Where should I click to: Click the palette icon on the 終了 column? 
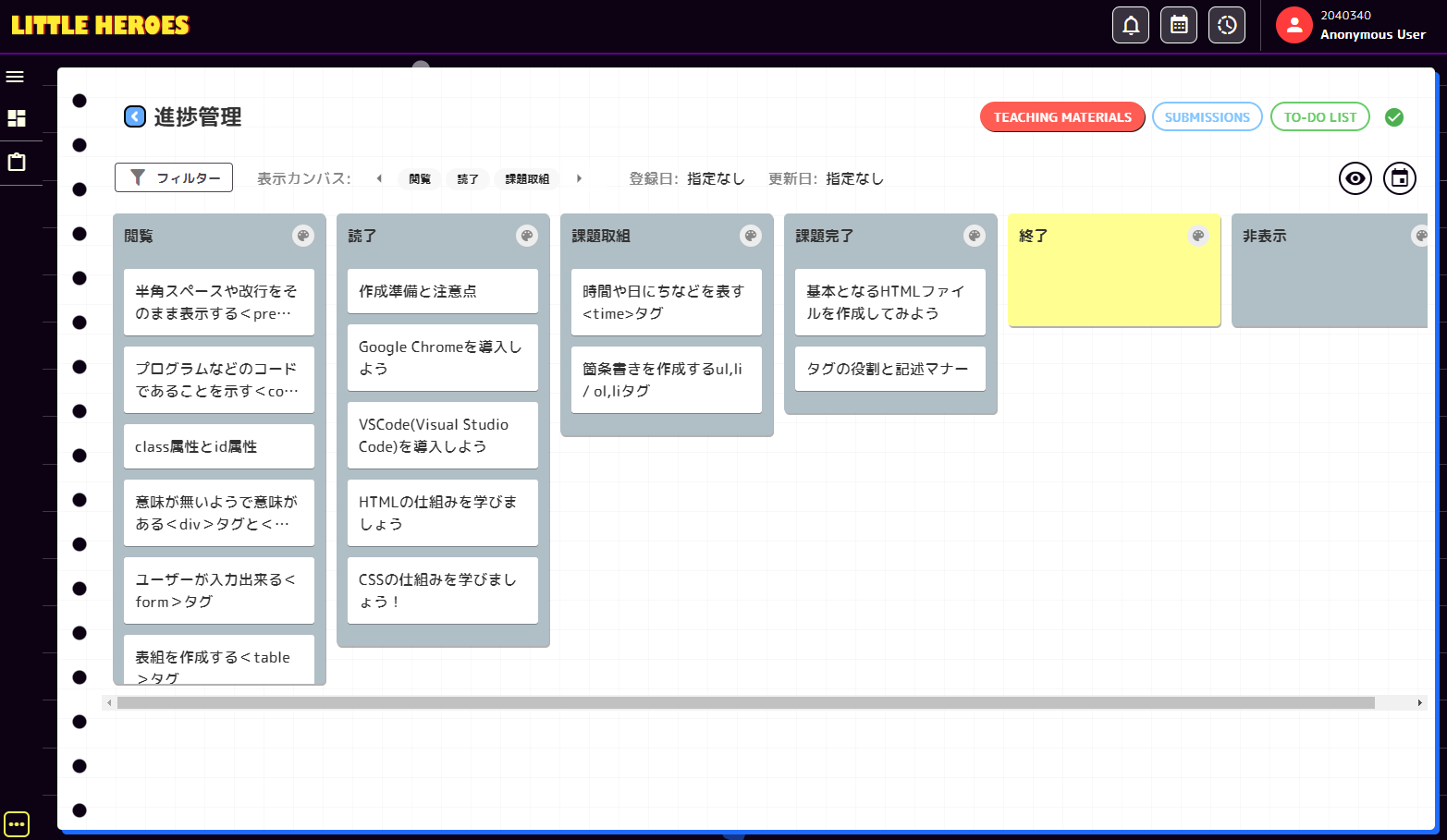[1197, 236]
